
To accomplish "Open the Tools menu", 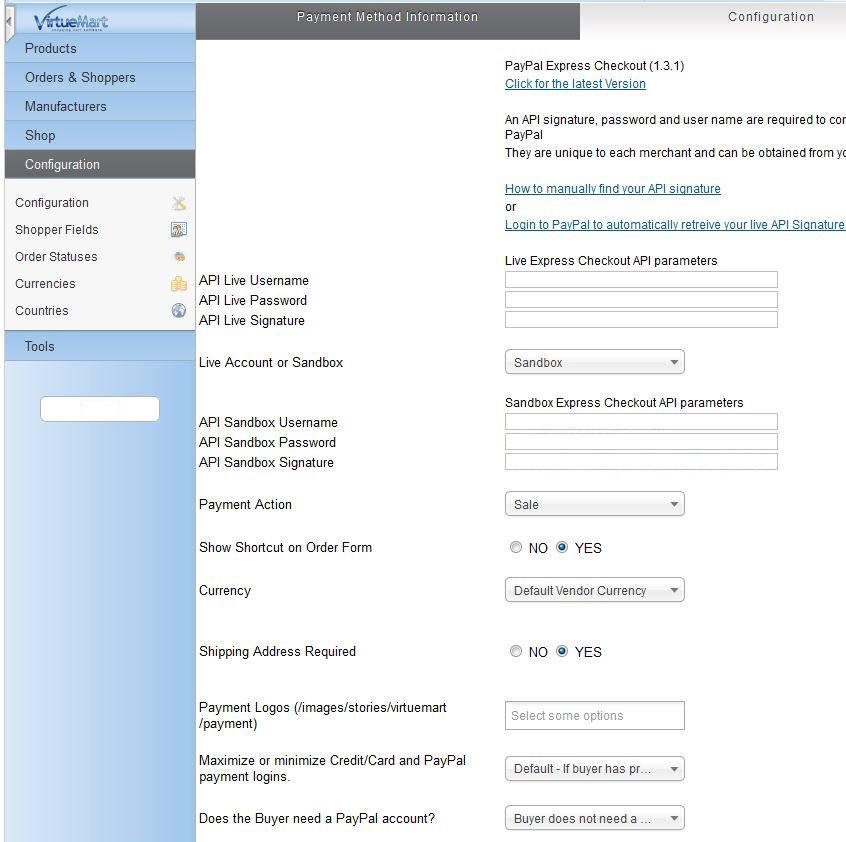I will [x=100, y=346].
